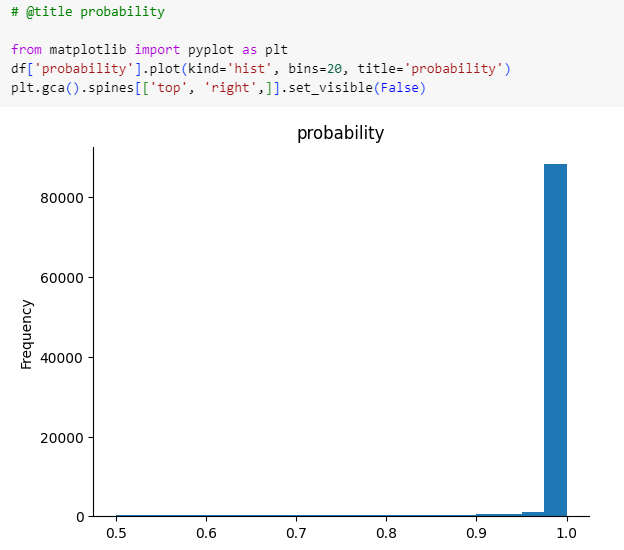Click the bins=20 parameter in the code
The height and width of the screenshot is (550, 624).
(328, 68)
